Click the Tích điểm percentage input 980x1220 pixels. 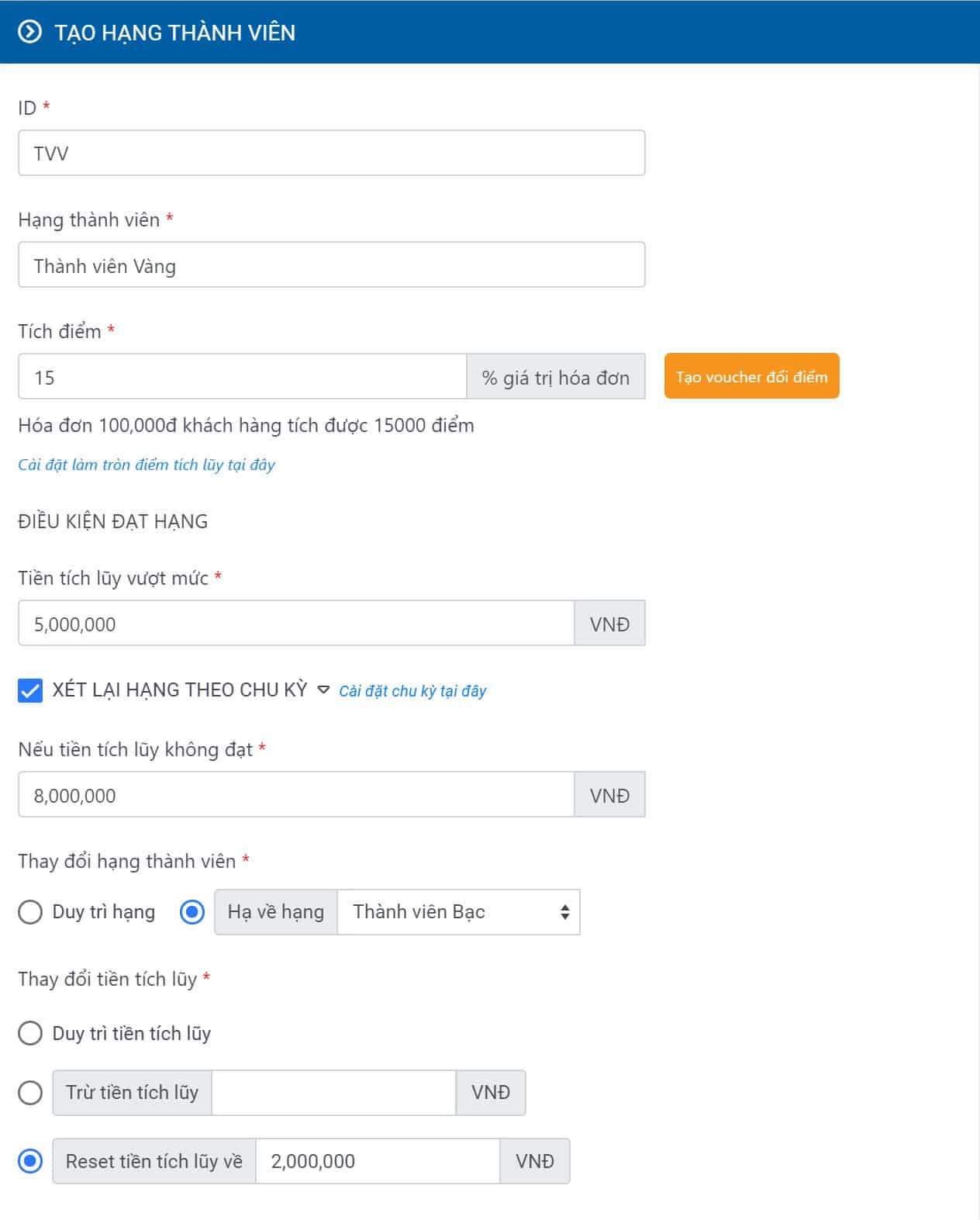pos(243,377)
